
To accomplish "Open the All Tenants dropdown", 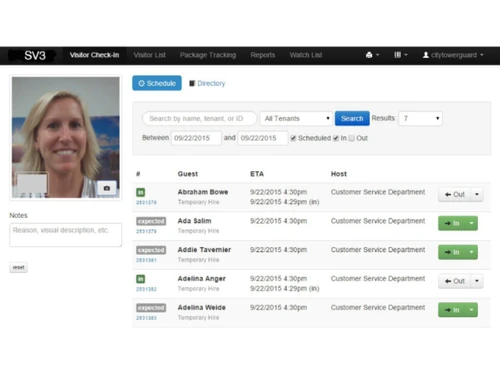I will pyautogui.click(x=296, y=118).
